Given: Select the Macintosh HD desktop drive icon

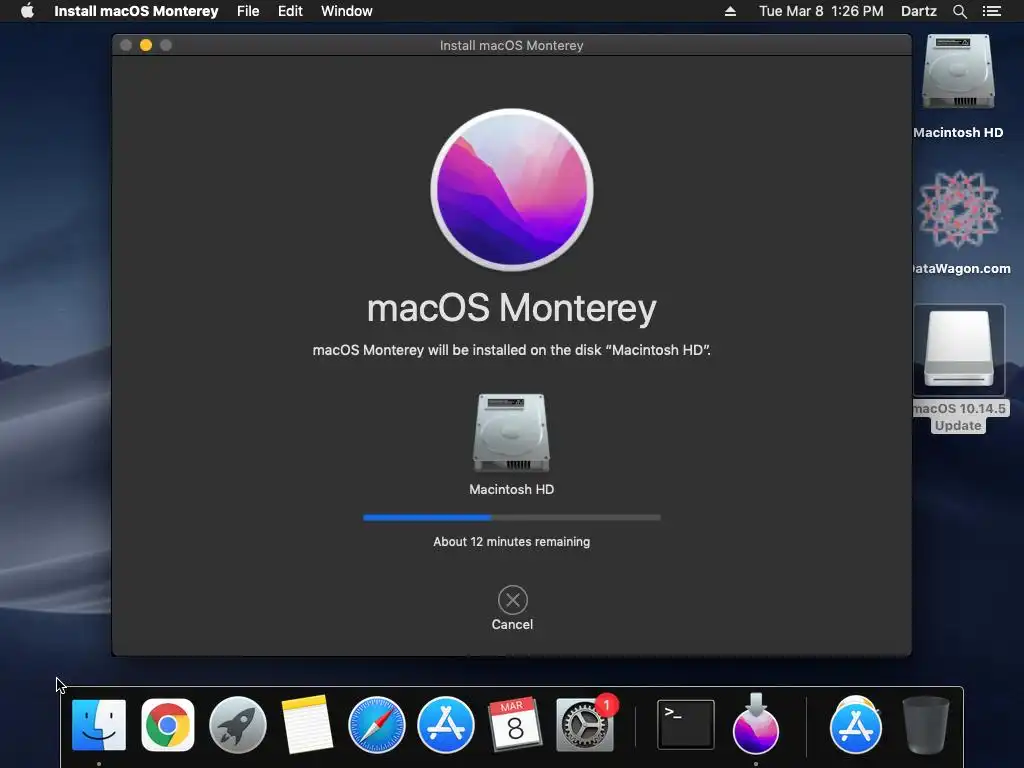Looking at the screenshot, I should pyautogui.click(x=958, y=72).
